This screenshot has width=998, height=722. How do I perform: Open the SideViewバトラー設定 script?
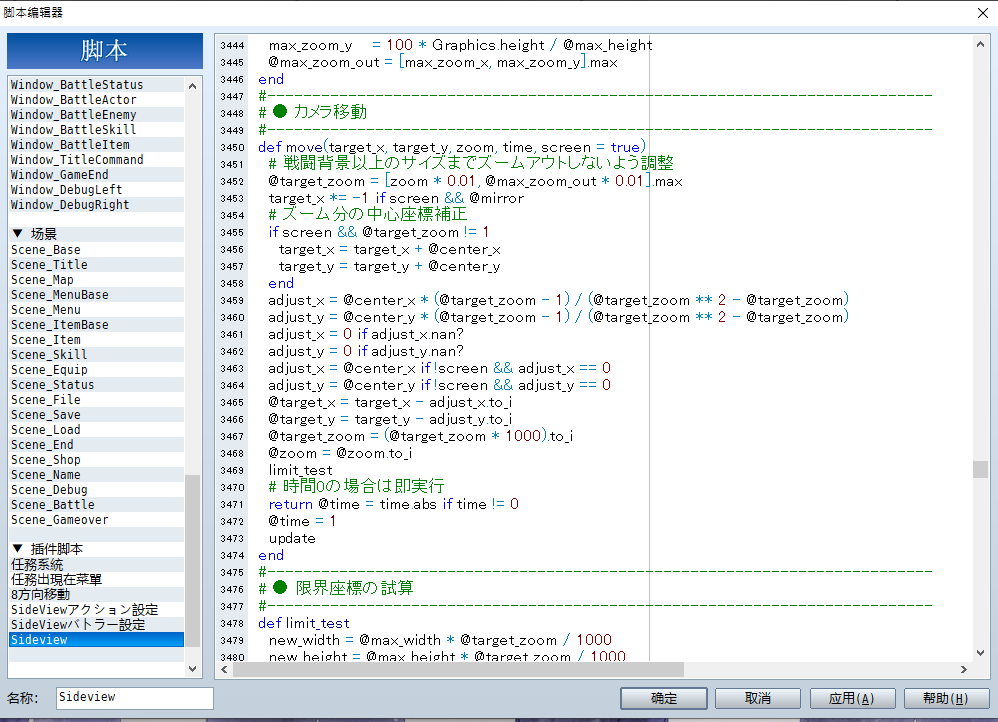[97, 625]
